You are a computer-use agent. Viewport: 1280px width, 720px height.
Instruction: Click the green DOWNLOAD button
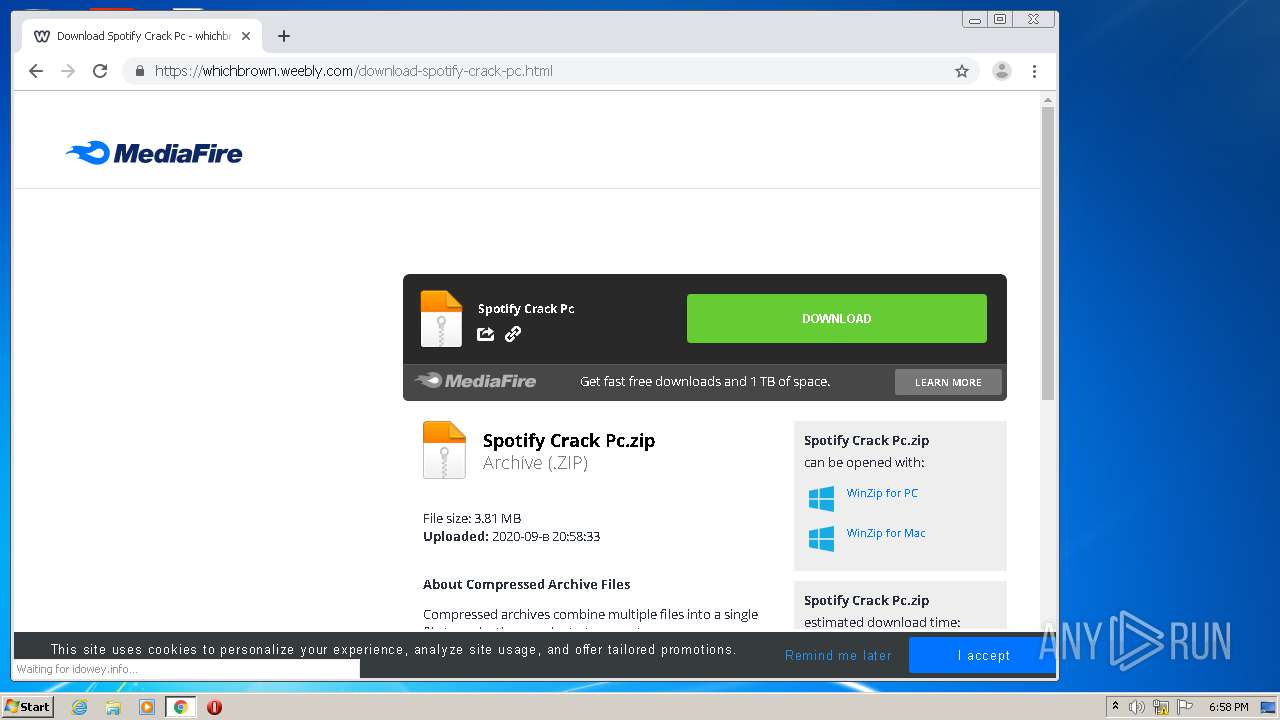click(837, 318)
